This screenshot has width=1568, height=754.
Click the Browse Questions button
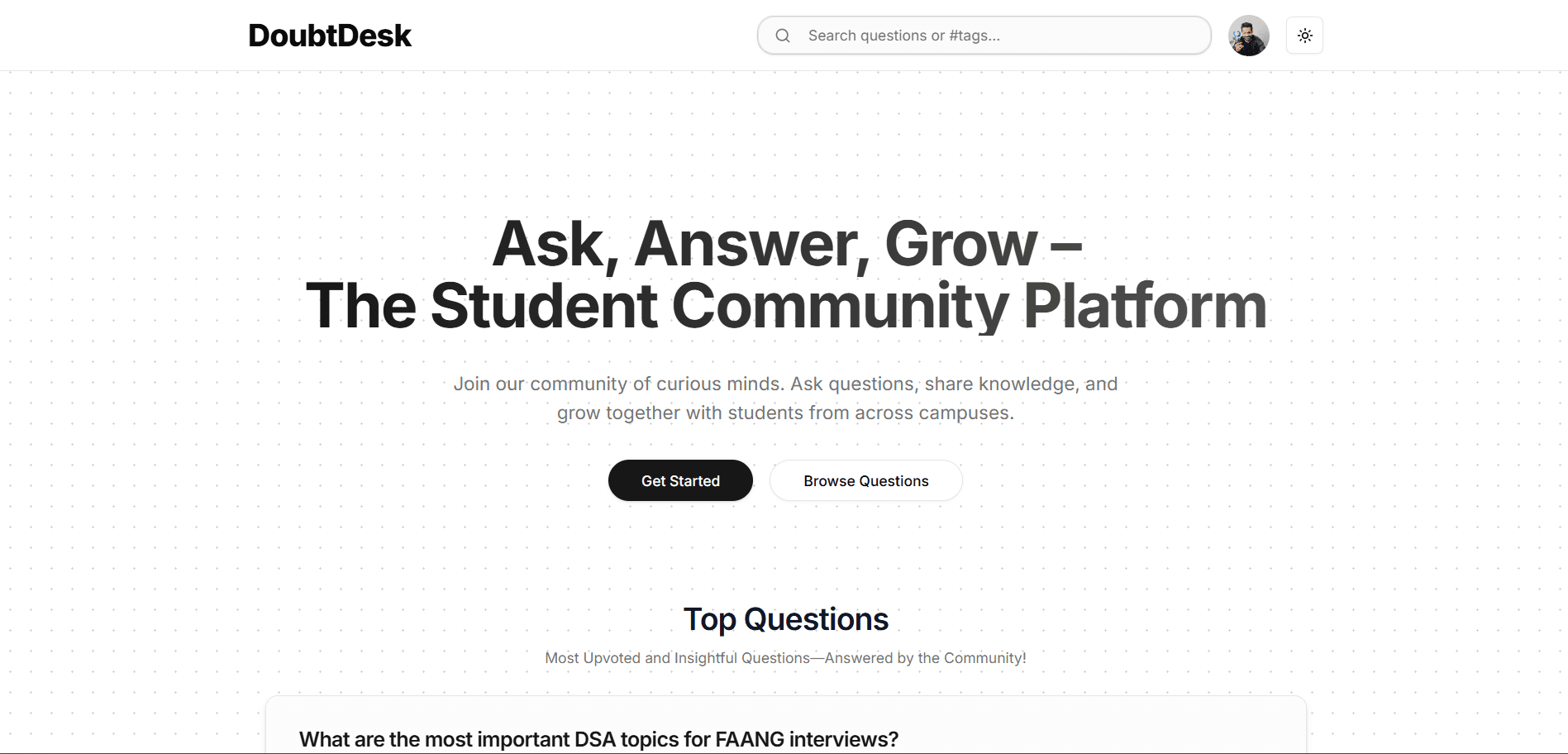tap(866, 480)
